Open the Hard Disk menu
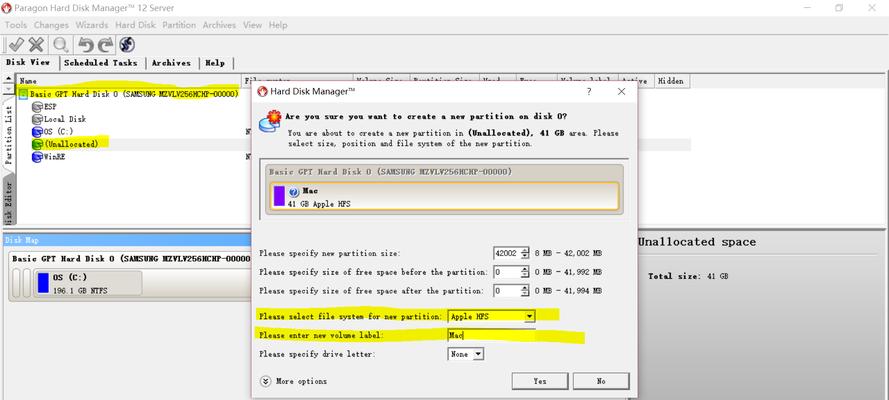889x400 pixels. (x=136, y=25)
